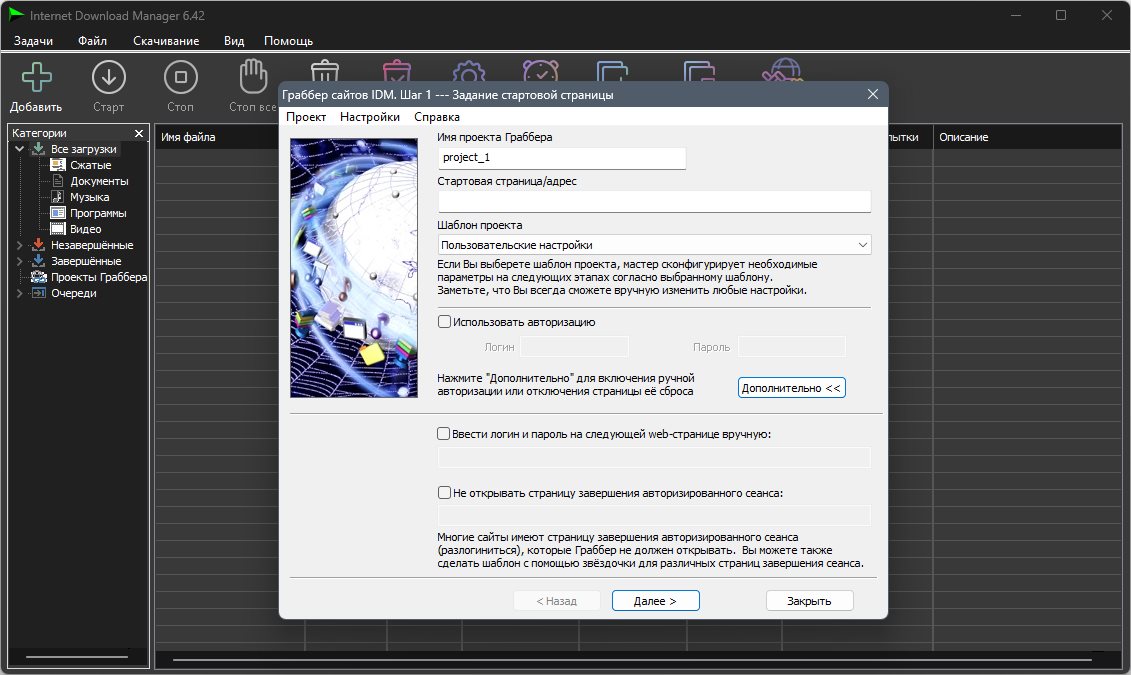The image size is (1131, 675).
Task: Click the Добавить (add URL) toolbar icon
Action: tap(36, 77)
